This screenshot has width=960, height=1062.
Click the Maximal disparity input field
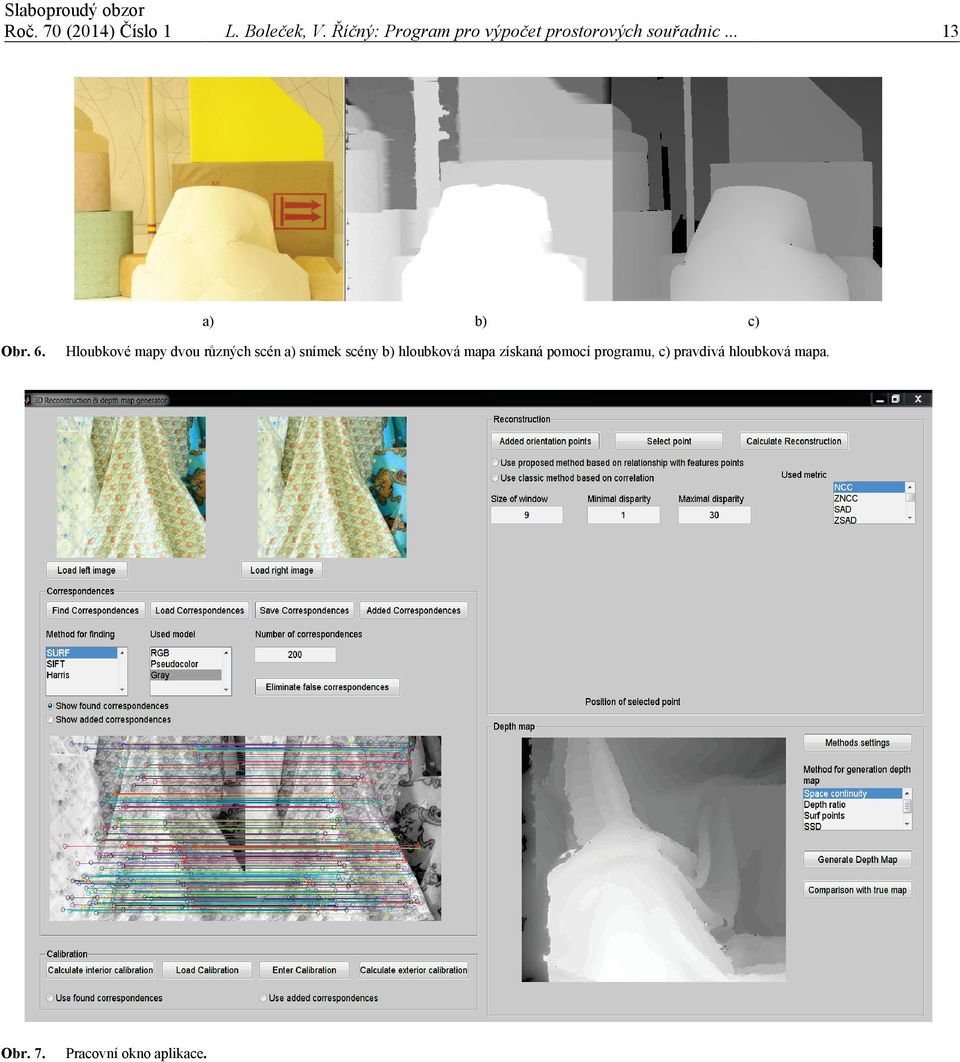[714, 515]
